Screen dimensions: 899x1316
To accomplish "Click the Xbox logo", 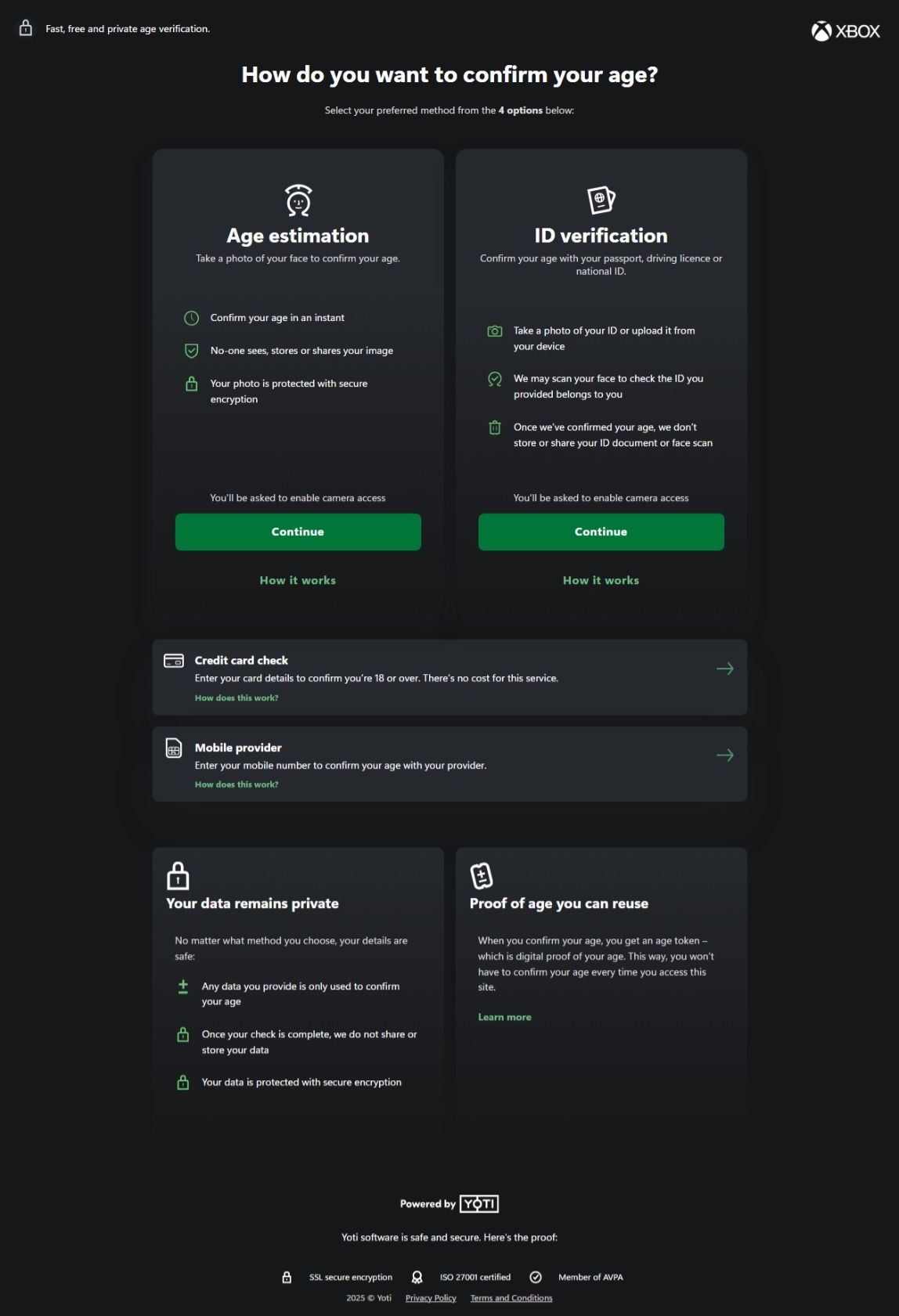I will click(x=845, y=31).
